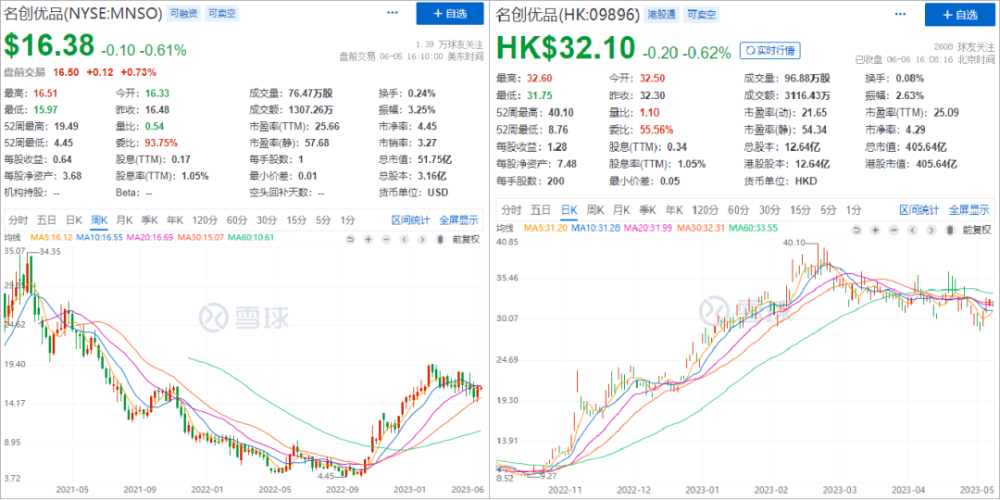This screenshot has height=500, width=1000.
Task: Click the 名创优品(HK:09896) stock title
Action: [568, 15]
